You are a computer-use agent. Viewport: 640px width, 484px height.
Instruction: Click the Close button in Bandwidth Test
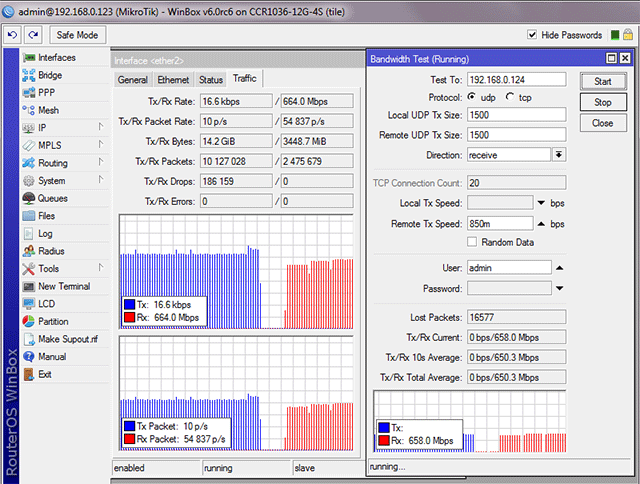click(x=603, y=123)
